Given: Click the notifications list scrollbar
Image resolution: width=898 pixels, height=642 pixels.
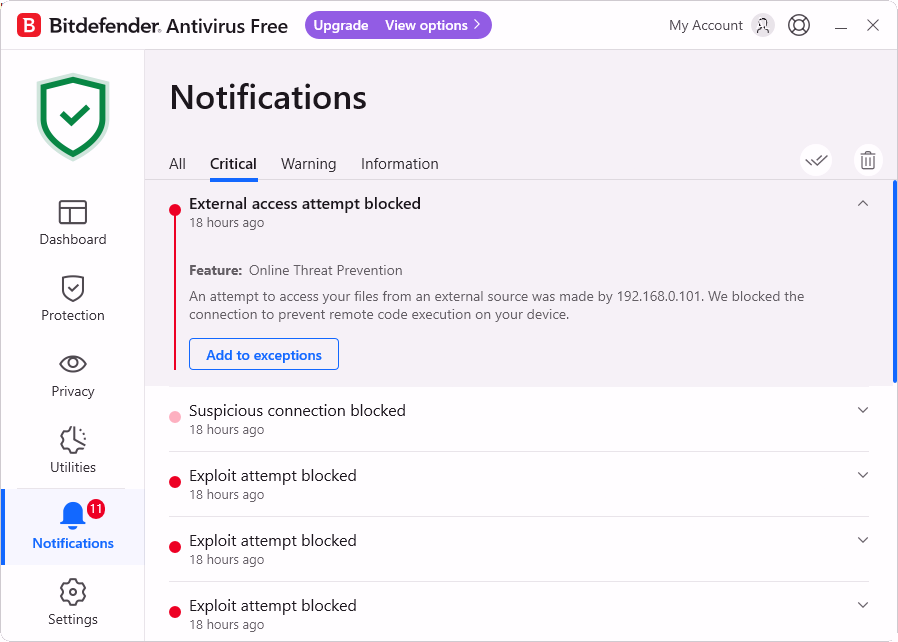Looking at the screenshot, I should 895,282.
